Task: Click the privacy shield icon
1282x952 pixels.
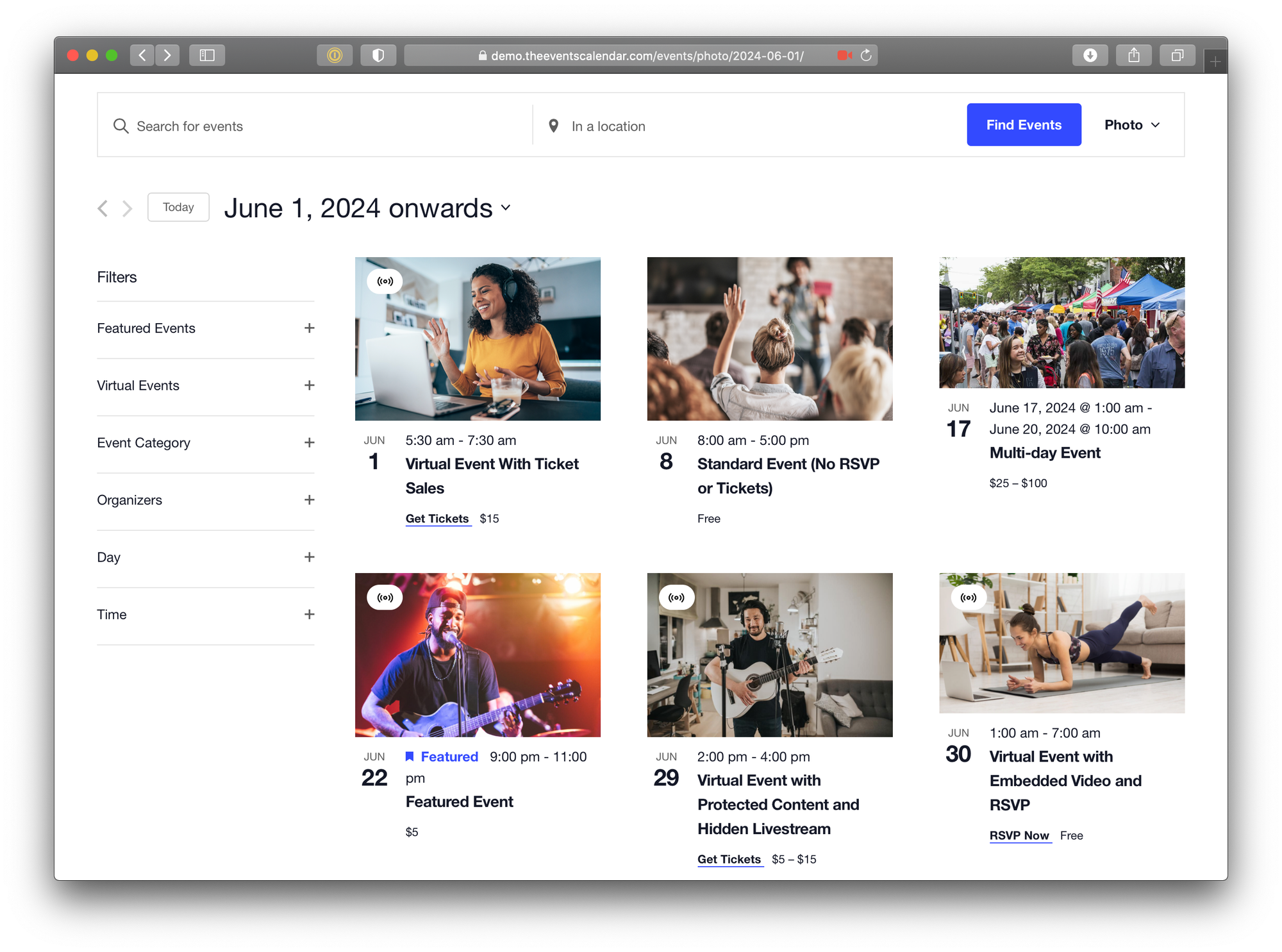Action: click(378, 56)
